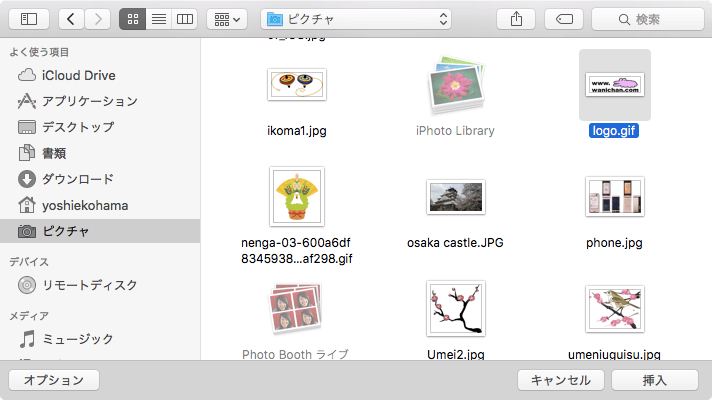The width and height of the screenshot is (712, 400).
Task: Toggle the sidebar visibility button
Action: click(28, 18)
